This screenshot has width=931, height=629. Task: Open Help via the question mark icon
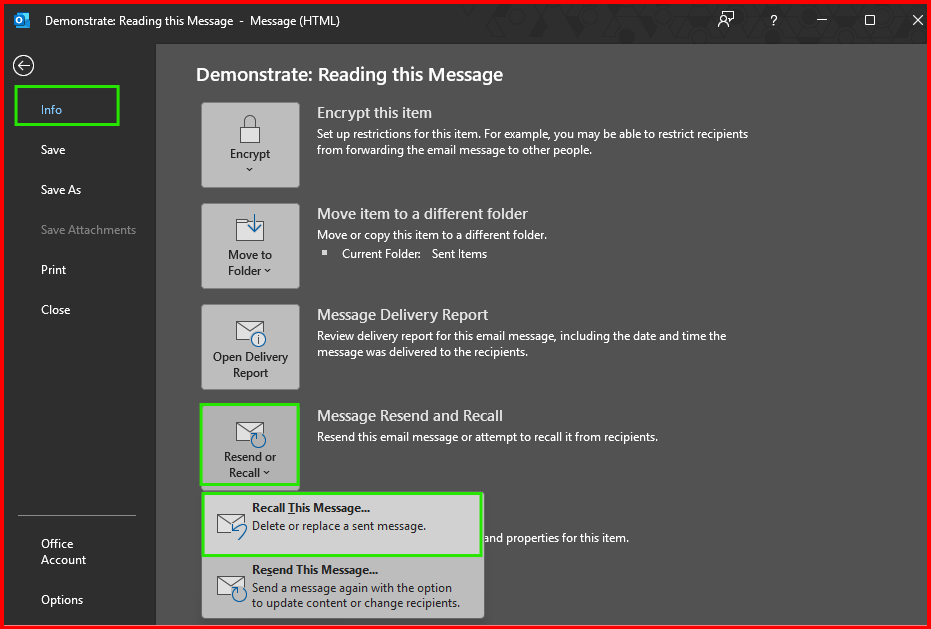pyautogui.click(x=773, y=20)
